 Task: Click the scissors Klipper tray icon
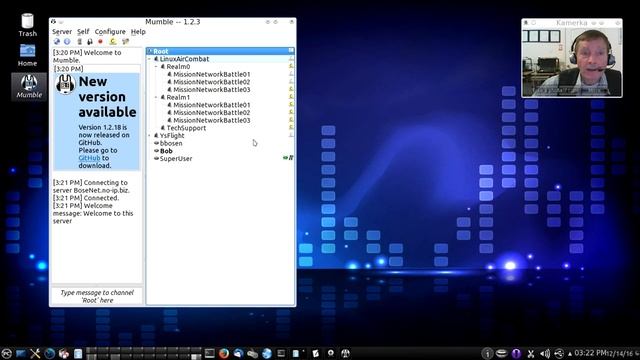pos(531,353)
